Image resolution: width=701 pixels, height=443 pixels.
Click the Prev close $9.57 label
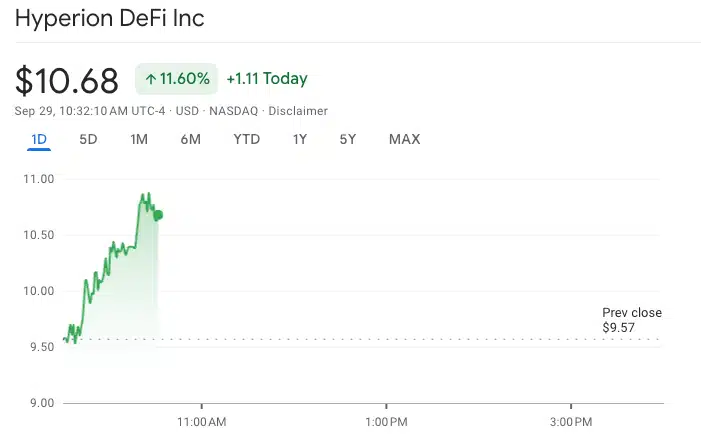(x=631, y=320)
